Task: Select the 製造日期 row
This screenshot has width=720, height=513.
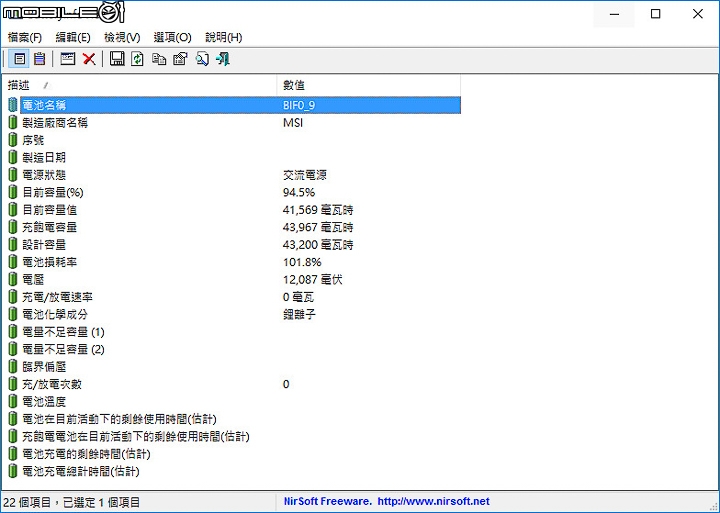Action: pyautogui.click(x=234, y=158)
